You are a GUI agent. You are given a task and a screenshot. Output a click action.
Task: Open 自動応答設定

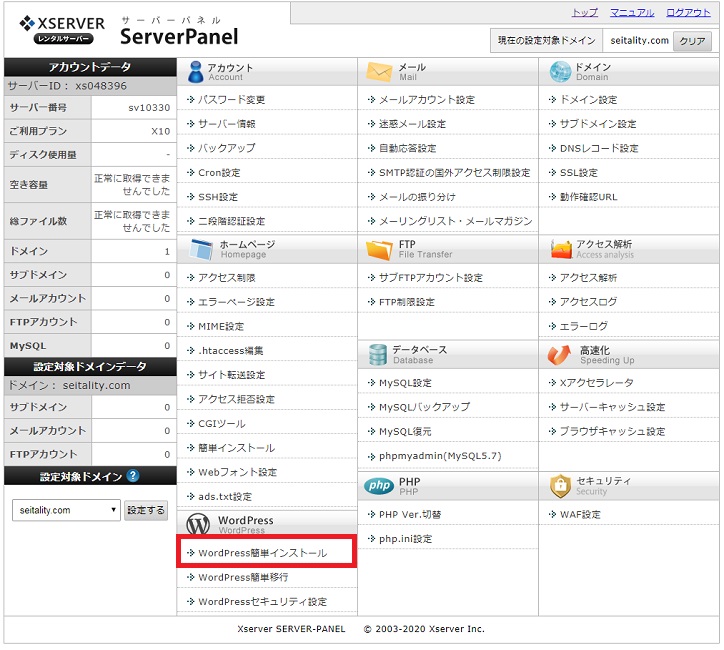click(408, 148)
